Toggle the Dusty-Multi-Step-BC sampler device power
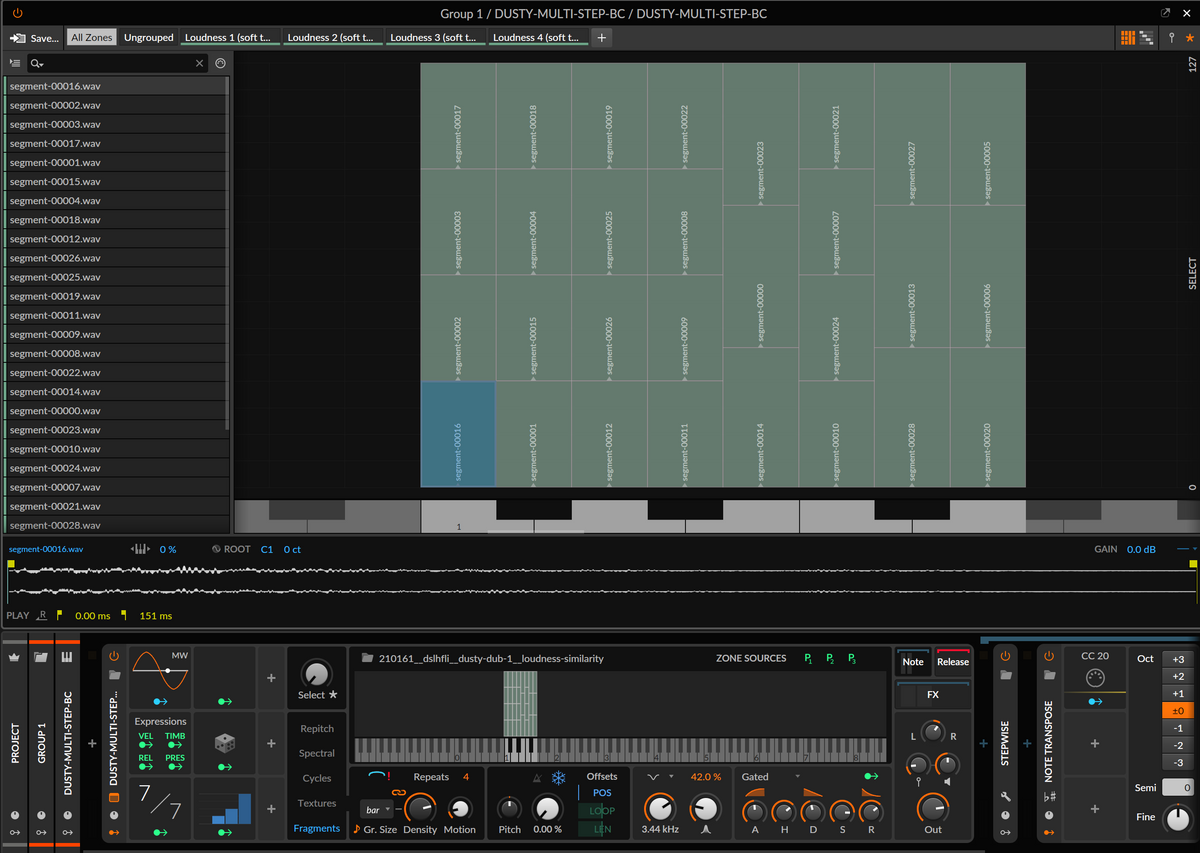This screenshot has height=853, width=1200. 114,656
